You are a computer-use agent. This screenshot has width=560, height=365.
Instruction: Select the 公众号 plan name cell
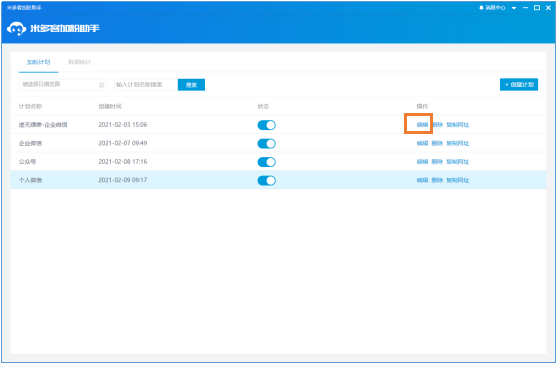pyautogui.click(x=28, y=162)
